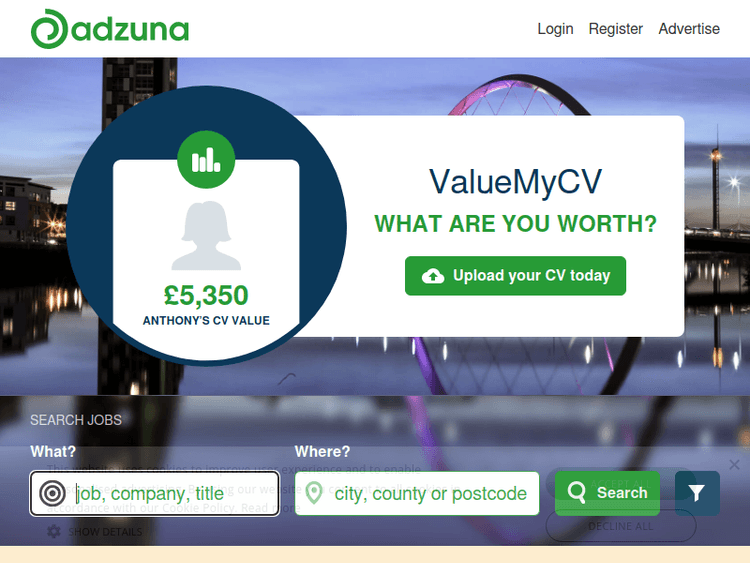Click the ValueMyCV heading
Image resolution: width=750 pixels, height=563 pixels.
click(515, 182)
